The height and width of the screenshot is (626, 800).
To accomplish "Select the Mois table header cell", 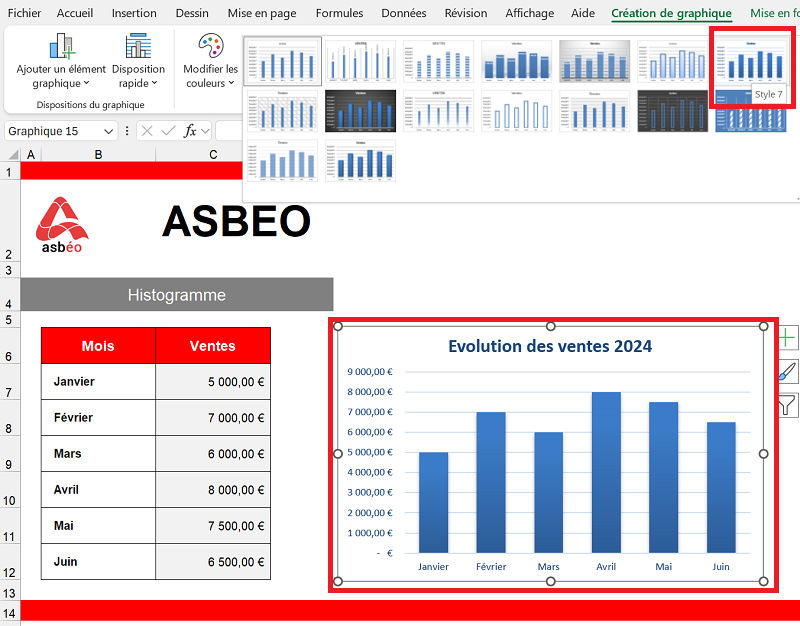I will [x=98, y=346].
